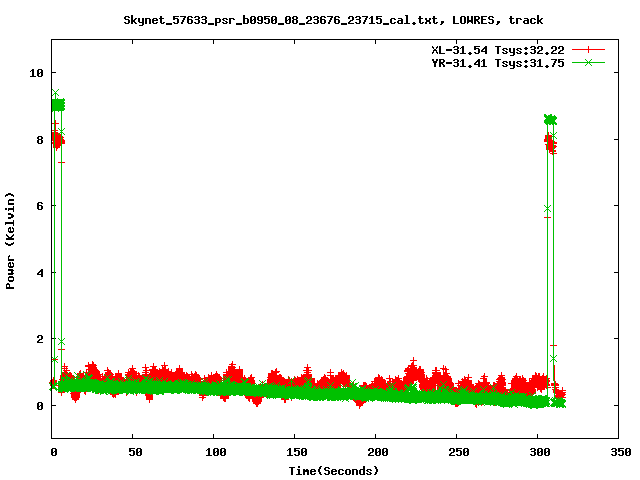Click the x-axis tick label 300
Screen dimensions: 640x480
pos(540,452)
